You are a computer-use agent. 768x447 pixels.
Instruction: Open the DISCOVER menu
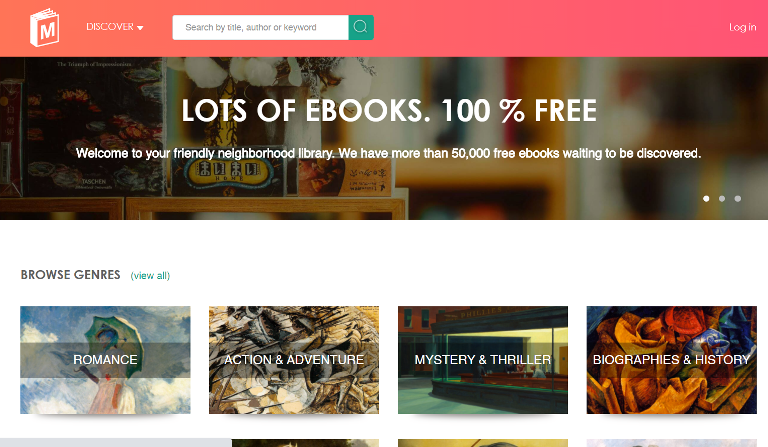115,27
